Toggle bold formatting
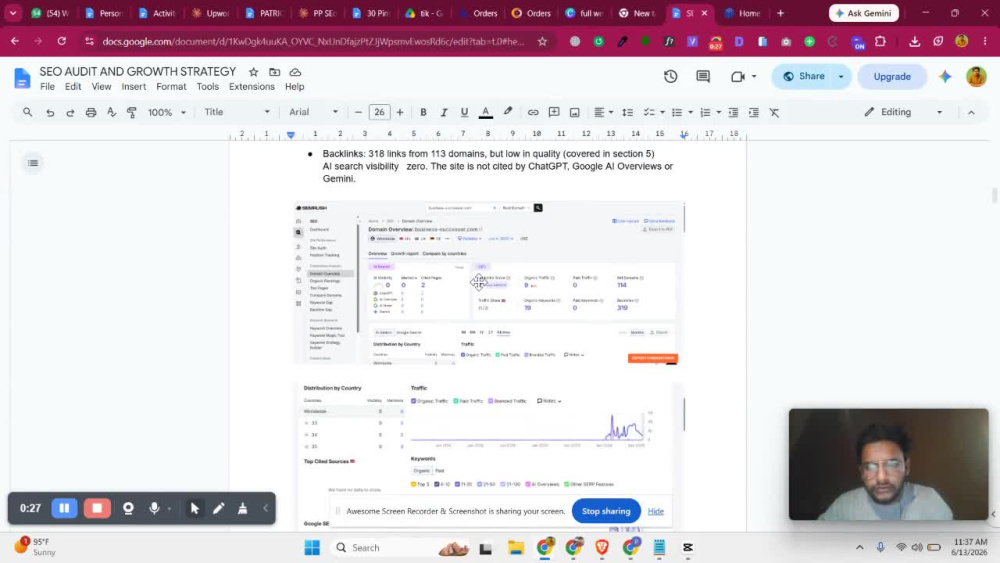Screen dimensions: 1000x563 click(423, 112)
